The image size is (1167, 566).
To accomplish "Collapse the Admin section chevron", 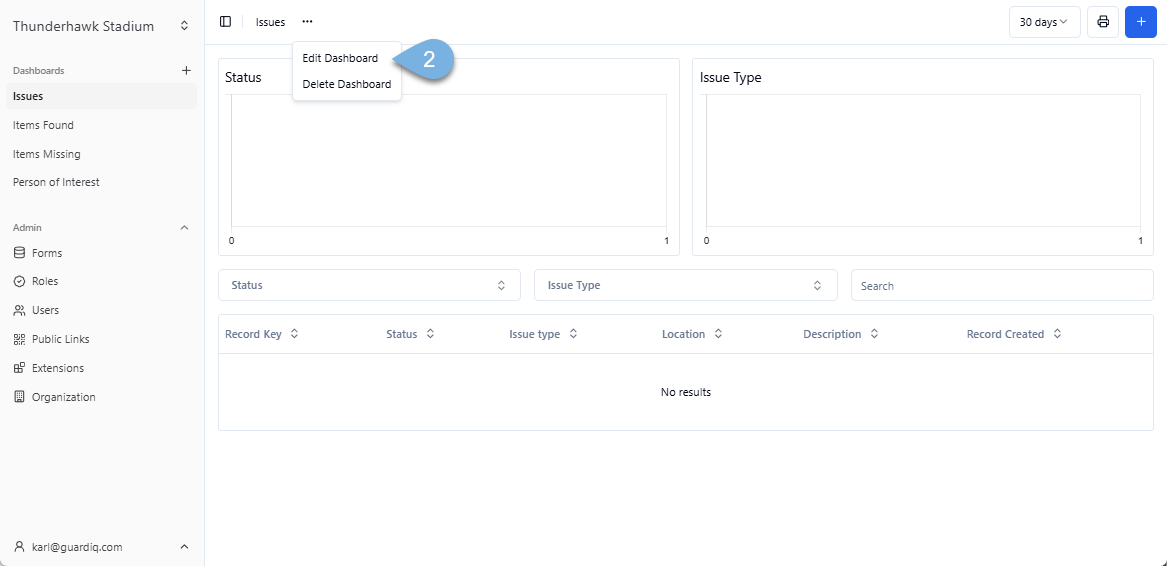I will [x=184, y=228].
